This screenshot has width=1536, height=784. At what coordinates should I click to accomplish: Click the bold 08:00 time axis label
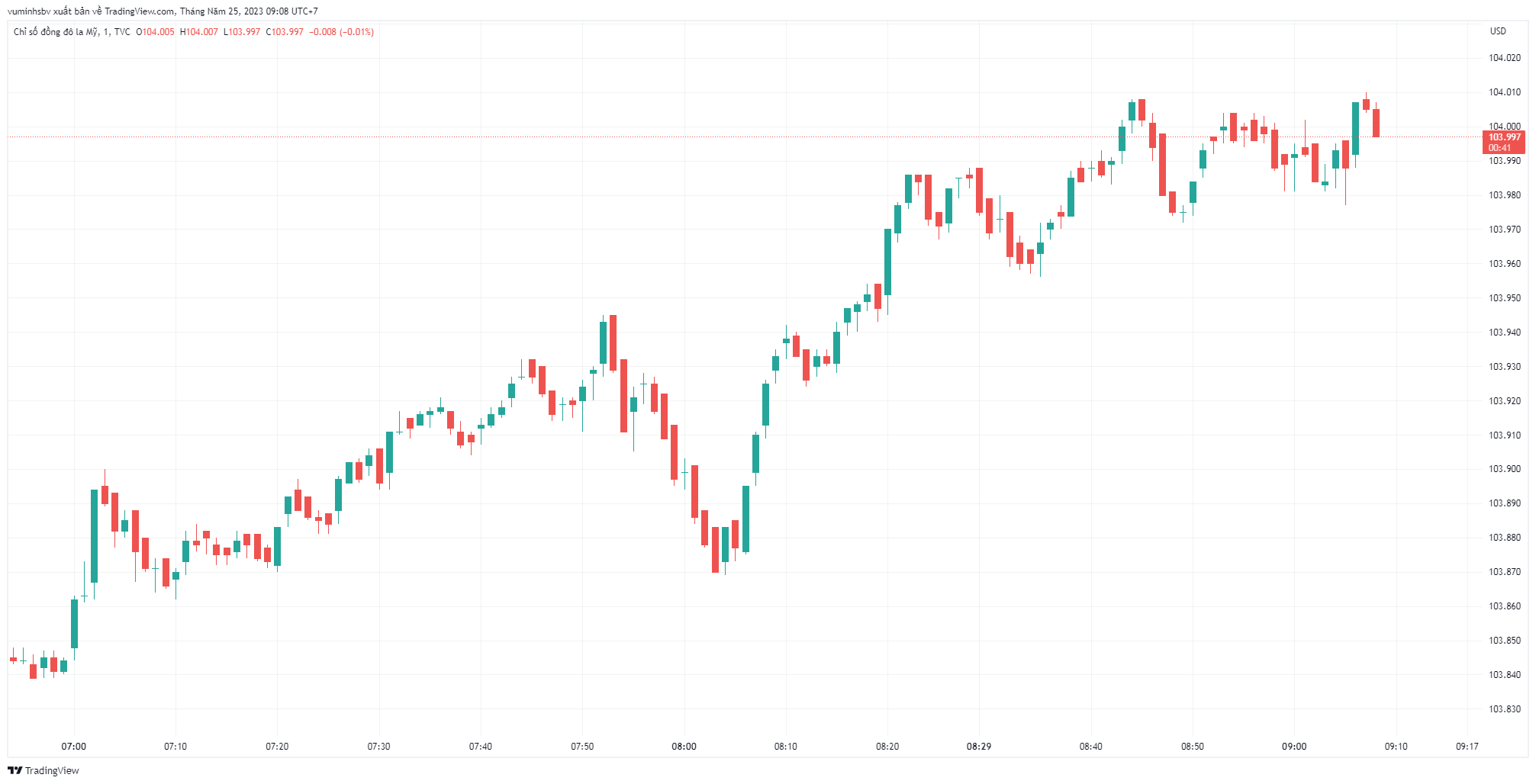684,746
